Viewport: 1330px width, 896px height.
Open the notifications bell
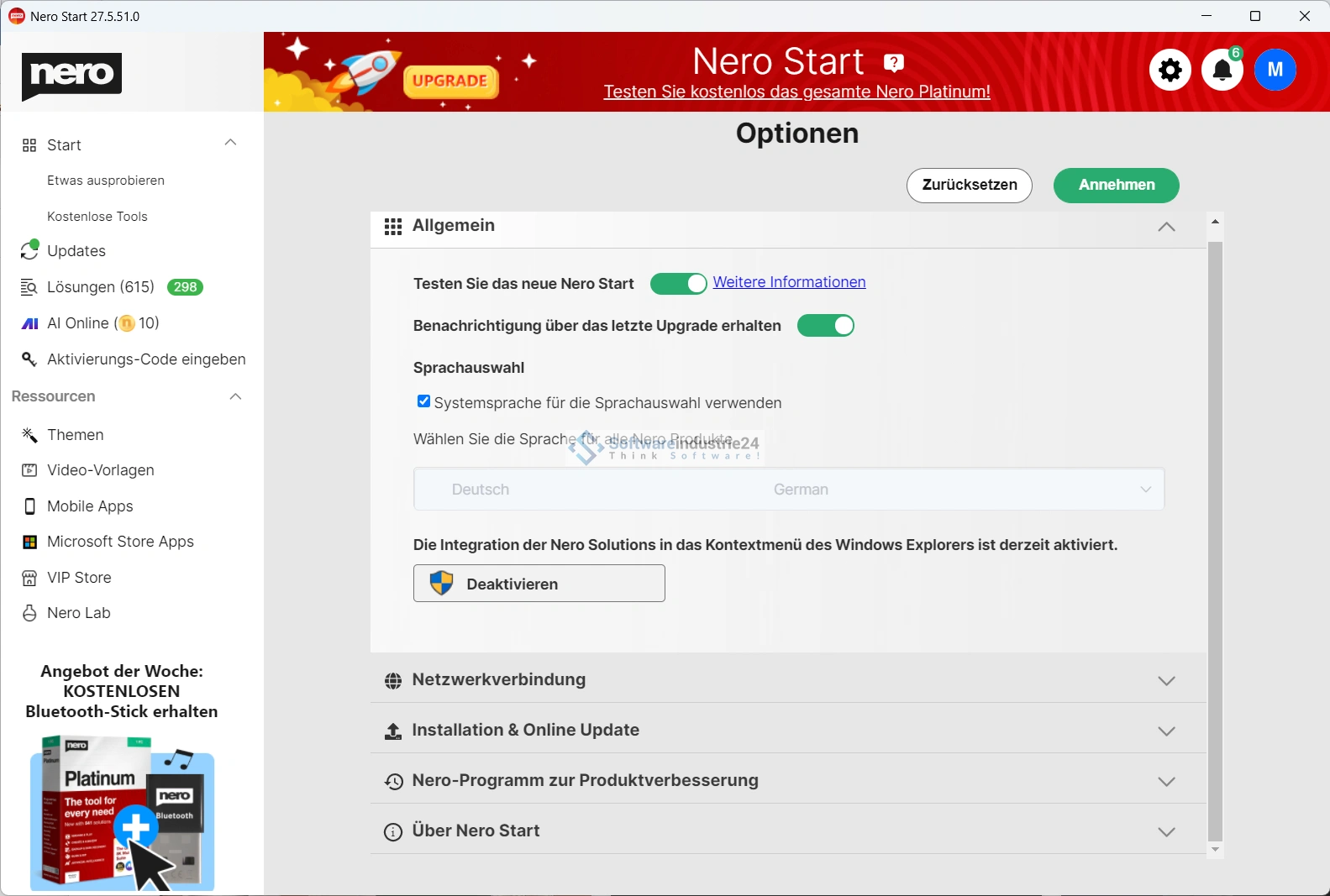point(1222,70)
